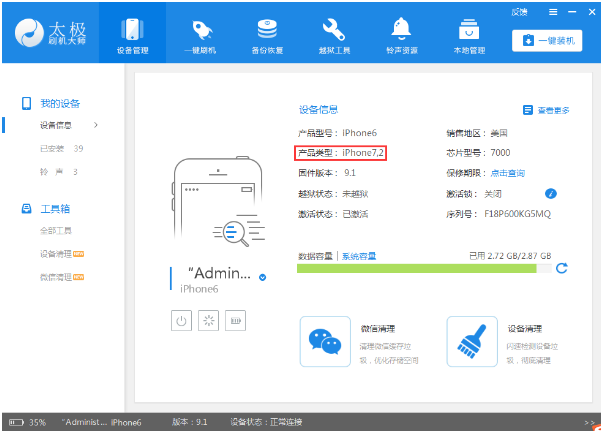Click "Administ... iPhone6 in status bar
Screen dimensions: 601x432
pyautogui.click(x=101, y=422)
